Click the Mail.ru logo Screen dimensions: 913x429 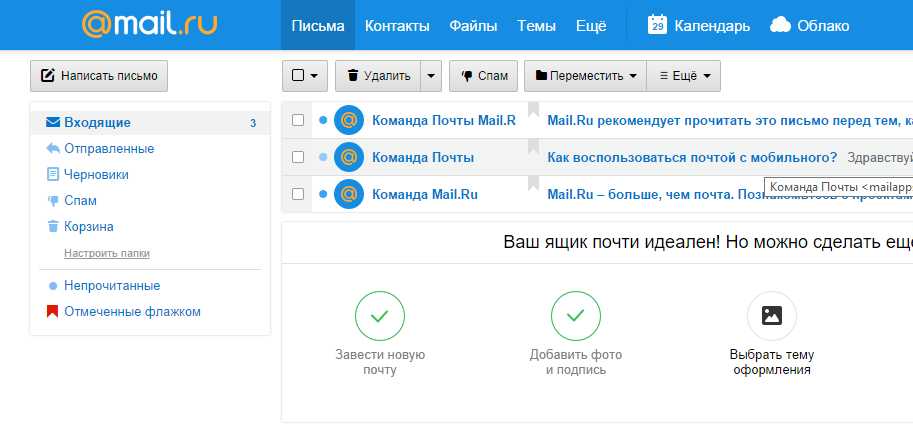[x=149, y=25]
